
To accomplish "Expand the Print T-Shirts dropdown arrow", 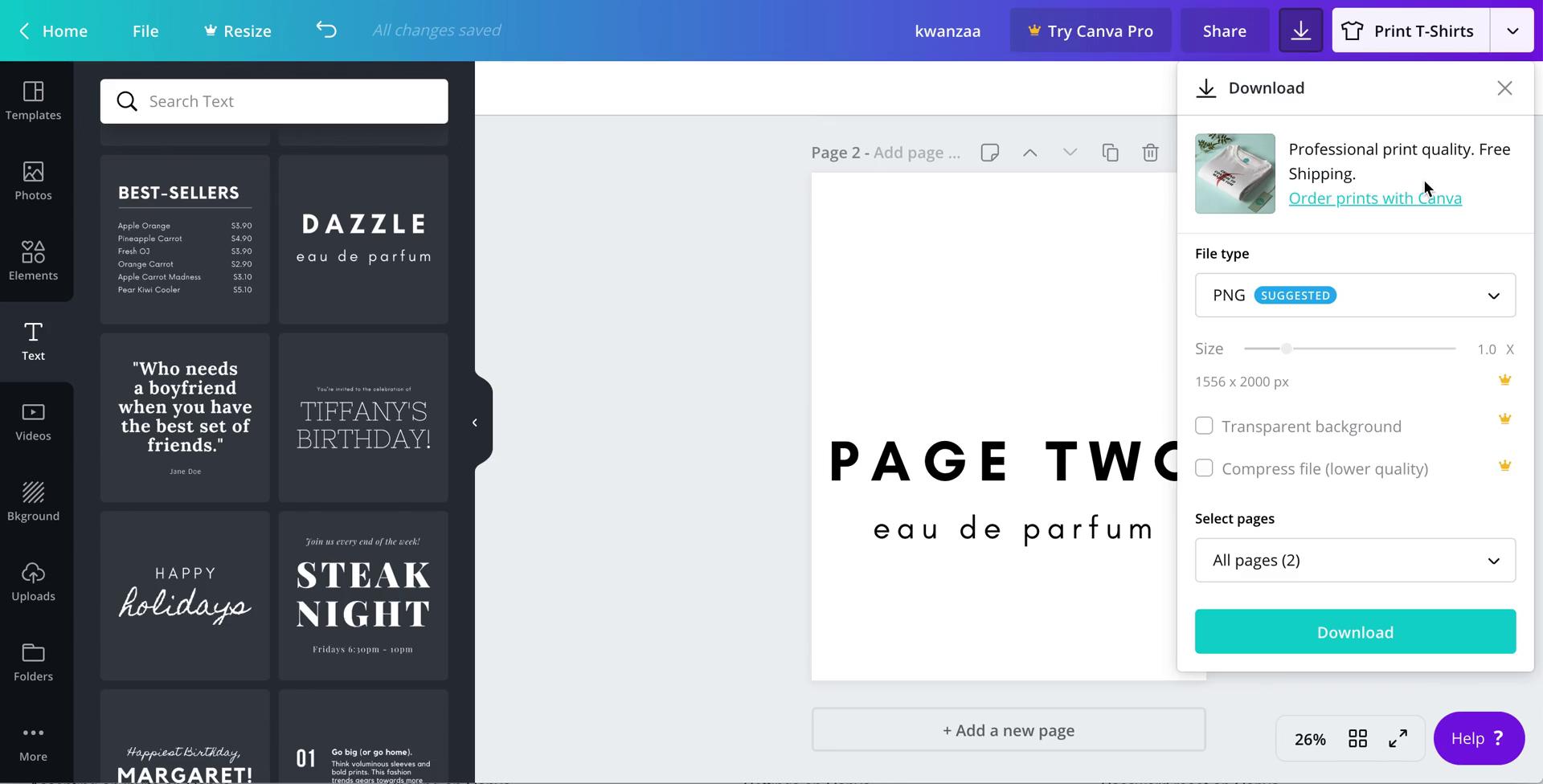I will [x=1512, y=31].
